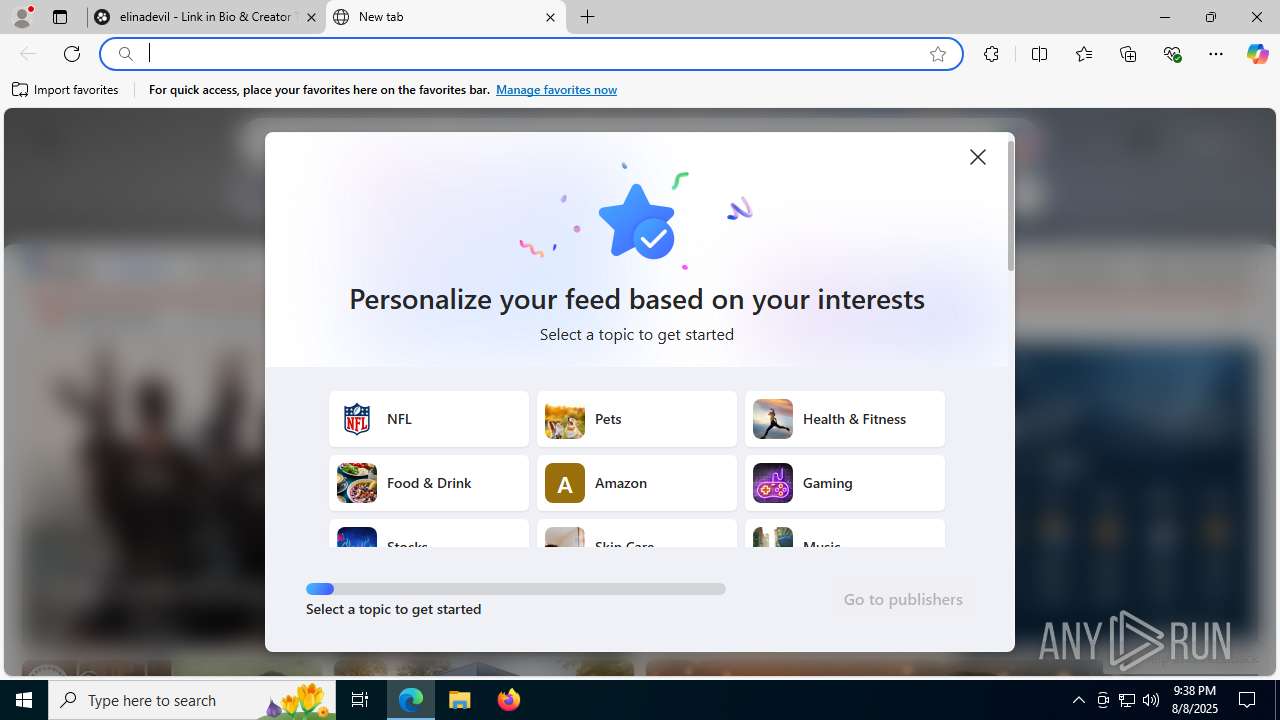Select the Skin Care topic
The width and height of the screenshot is (1280, 720).
637,534
